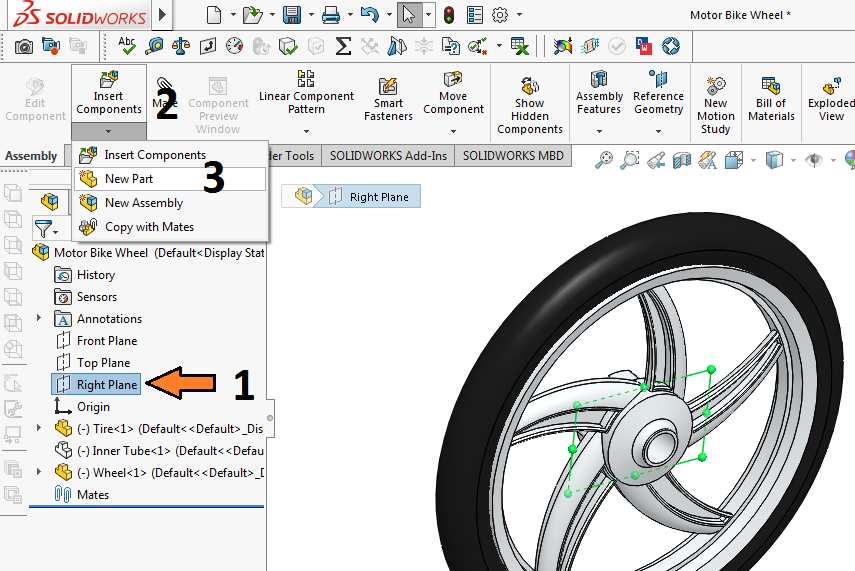Click the Print icon
Screen dimensions: 855x571
point(331,15)
